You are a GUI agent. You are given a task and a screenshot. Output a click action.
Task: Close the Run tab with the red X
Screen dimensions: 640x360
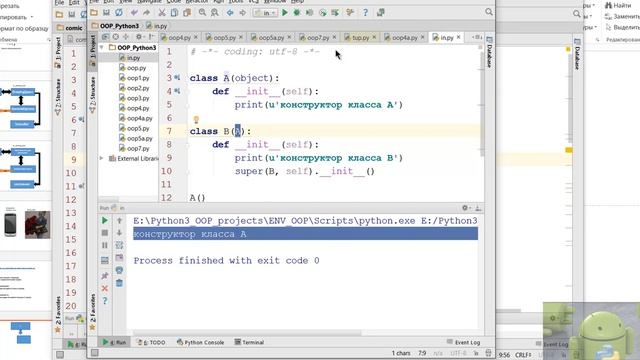104,288
